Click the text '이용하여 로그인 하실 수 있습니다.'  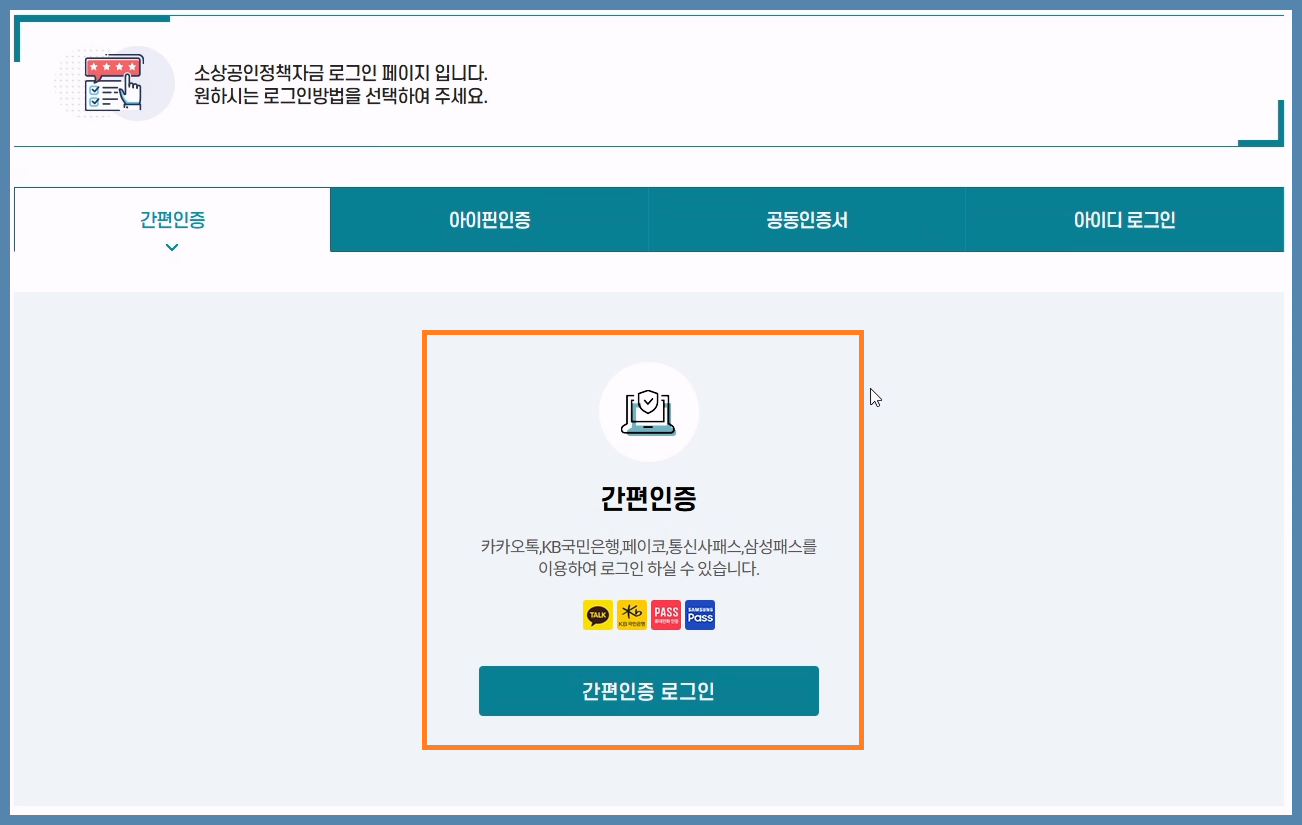coord(648,570)
